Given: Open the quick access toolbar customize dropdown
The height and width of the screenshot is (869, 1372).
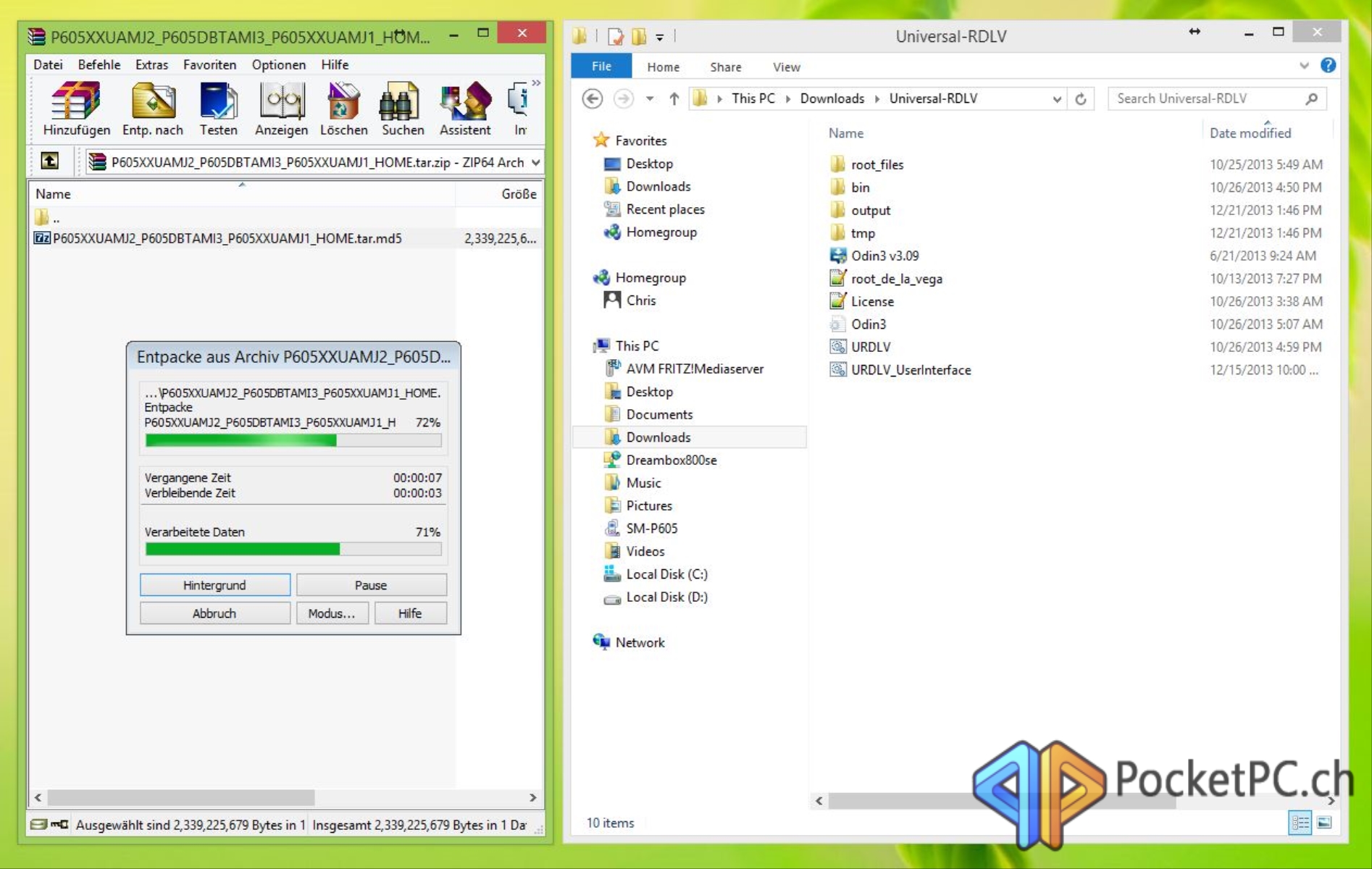Looking at the screenshot, I should click(x=660, y=37).
